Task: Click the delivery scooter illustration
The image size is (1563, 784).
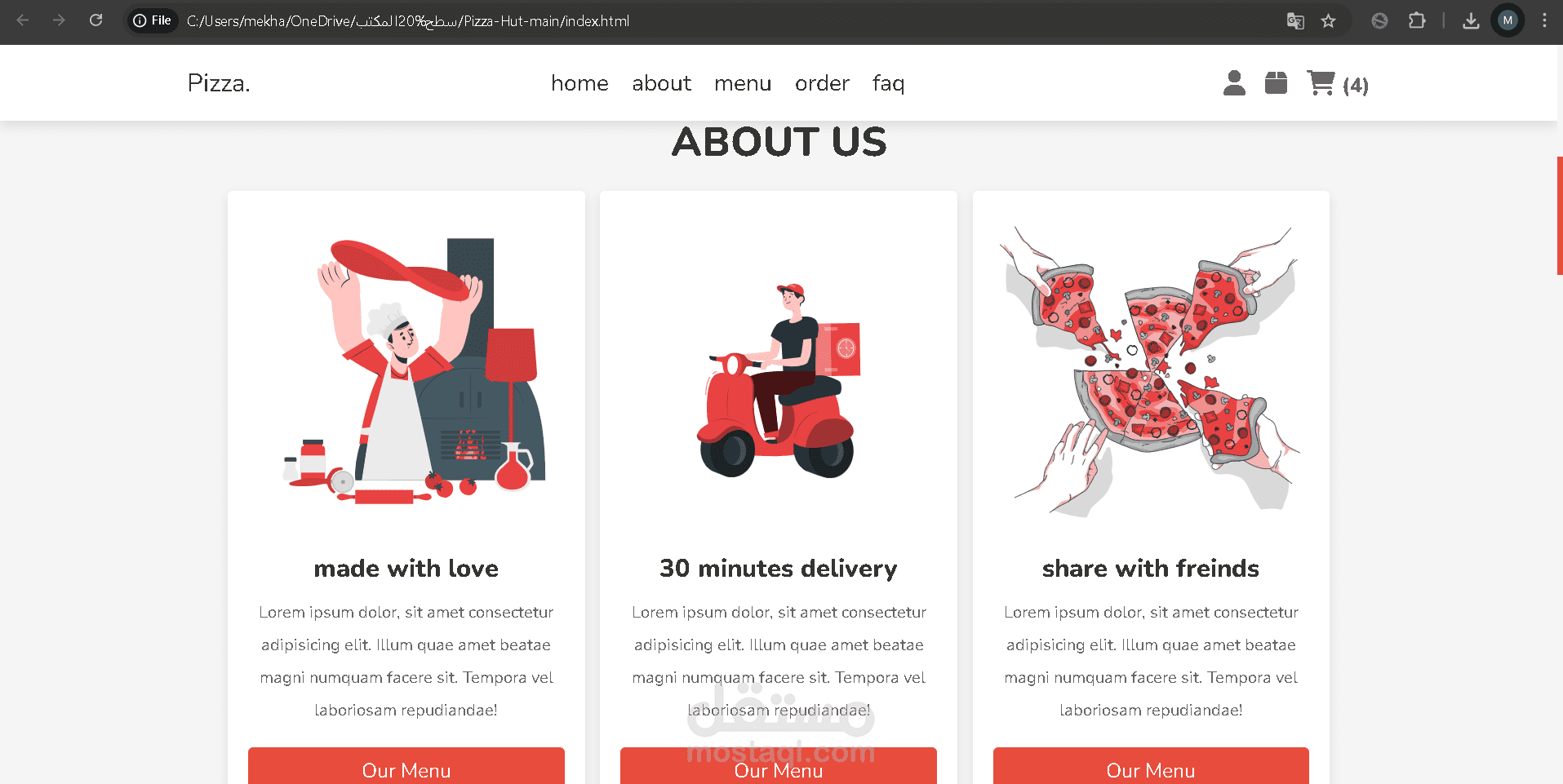Action: tap(778, 380)
